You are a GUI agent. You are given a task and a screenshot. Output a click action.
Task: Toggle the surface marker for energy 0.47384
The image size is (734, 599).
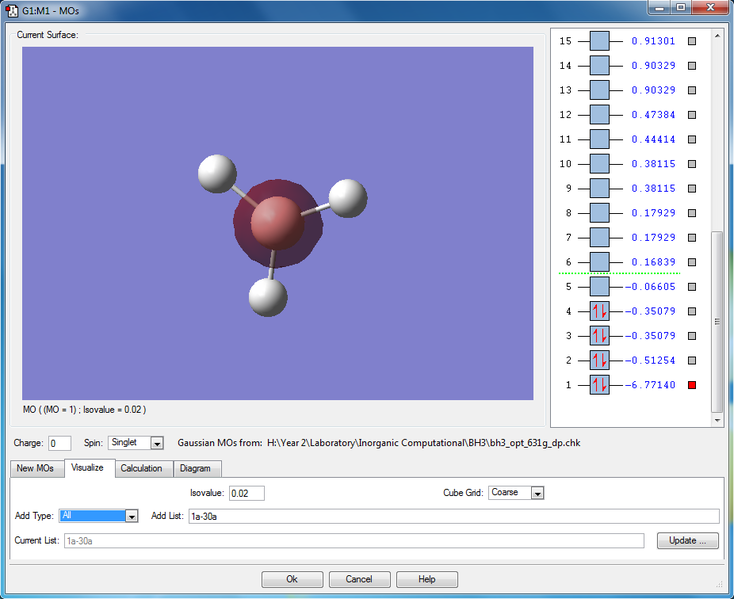pyautogui.click(x=692, y=115)
